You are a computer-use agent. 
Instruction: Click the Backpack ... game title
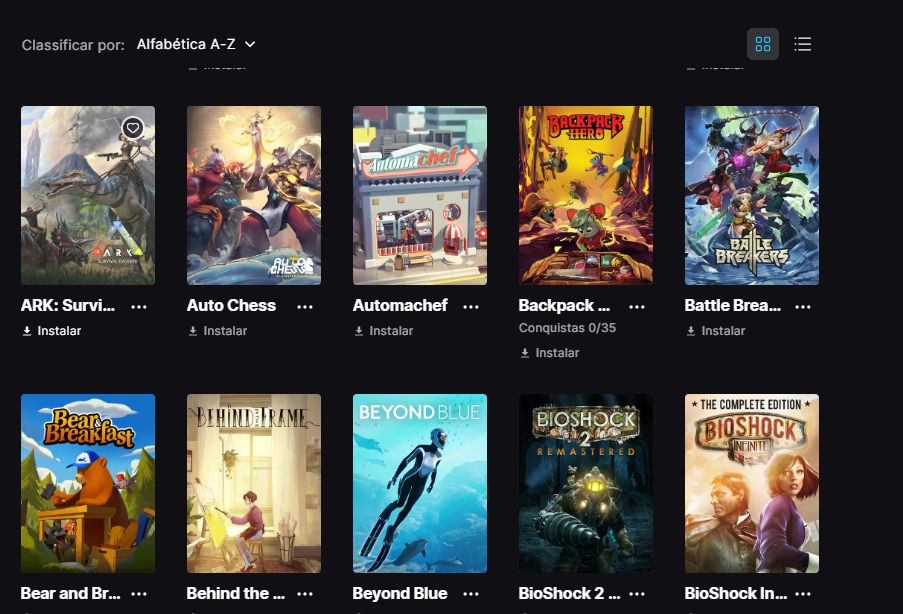(x=564, y=305)
